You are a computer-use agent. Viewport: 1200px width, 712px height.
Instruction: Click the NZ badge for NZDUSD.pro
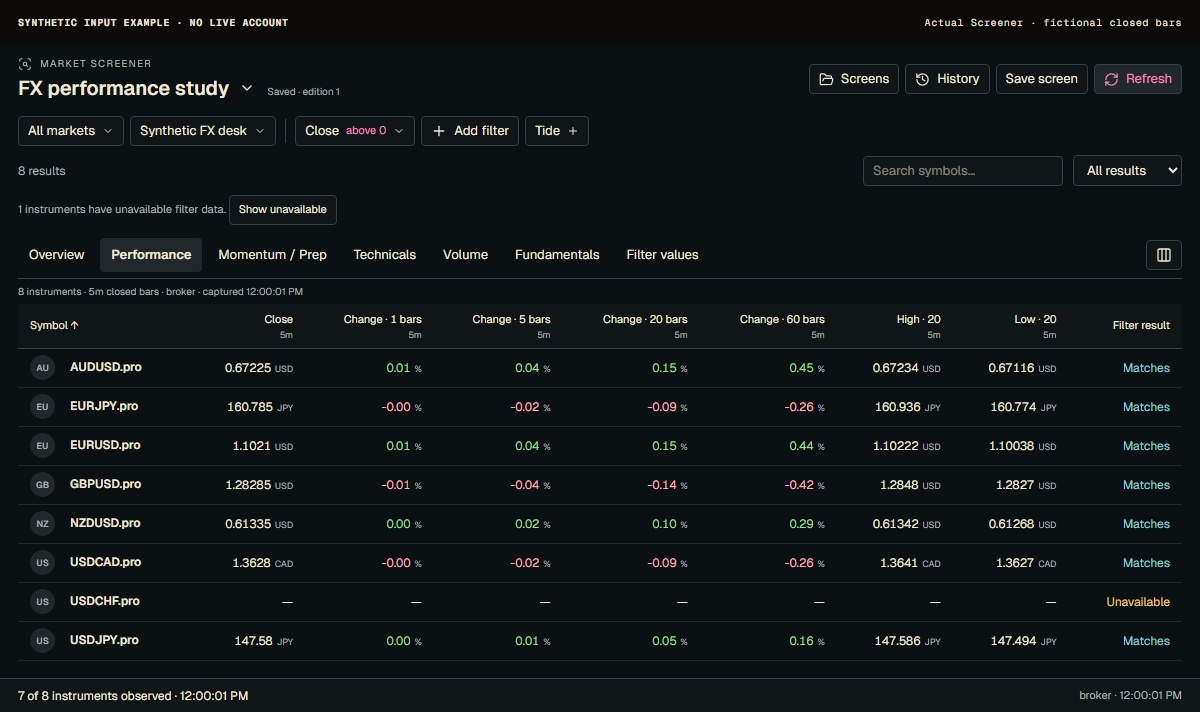pos(42,524)
